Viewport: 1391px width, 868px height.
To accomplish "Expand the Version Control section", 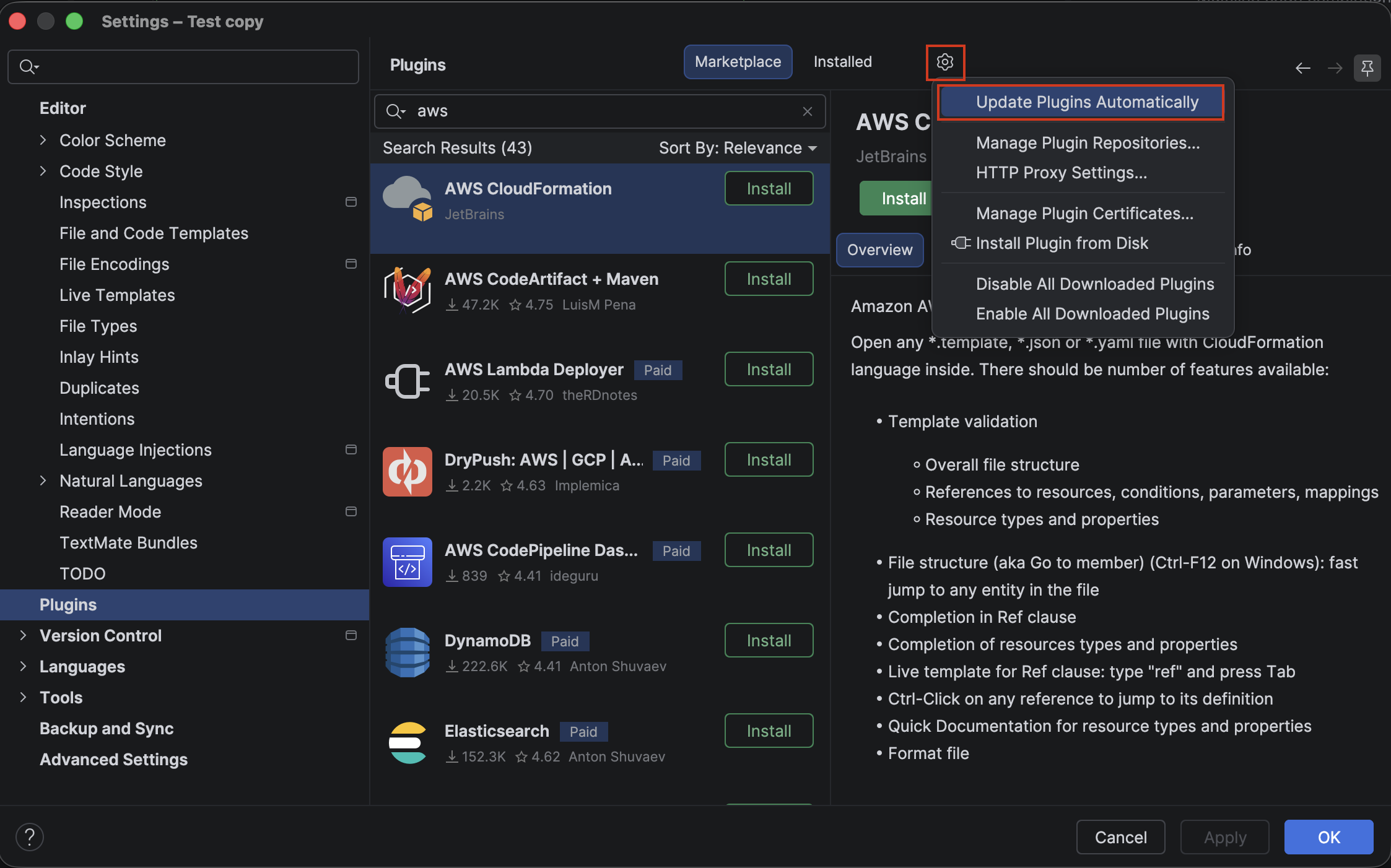I will [23, 635].
